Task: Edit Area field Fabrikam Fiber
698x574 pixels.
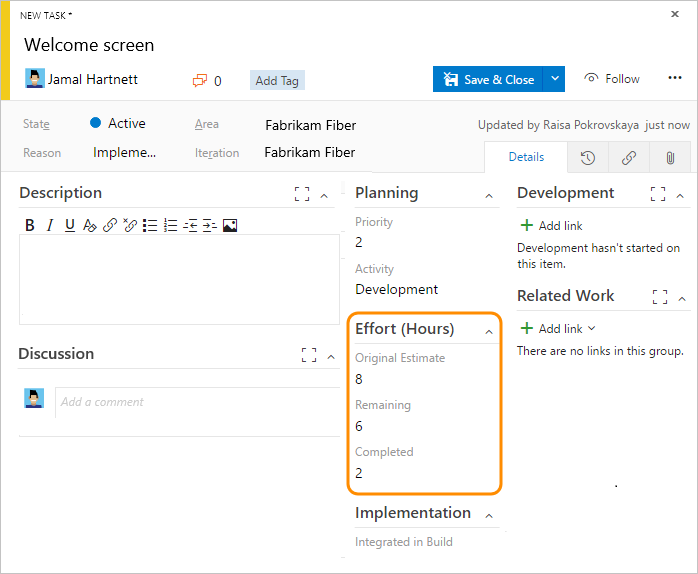Action: 311,126
